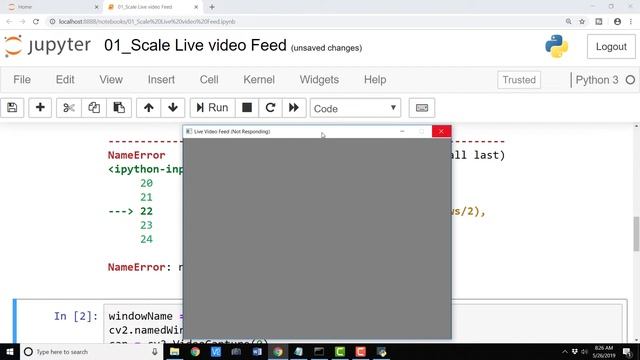Move selected cell down arrow
This screenshot has width=640, height=360.
click(x=173, y=108)
